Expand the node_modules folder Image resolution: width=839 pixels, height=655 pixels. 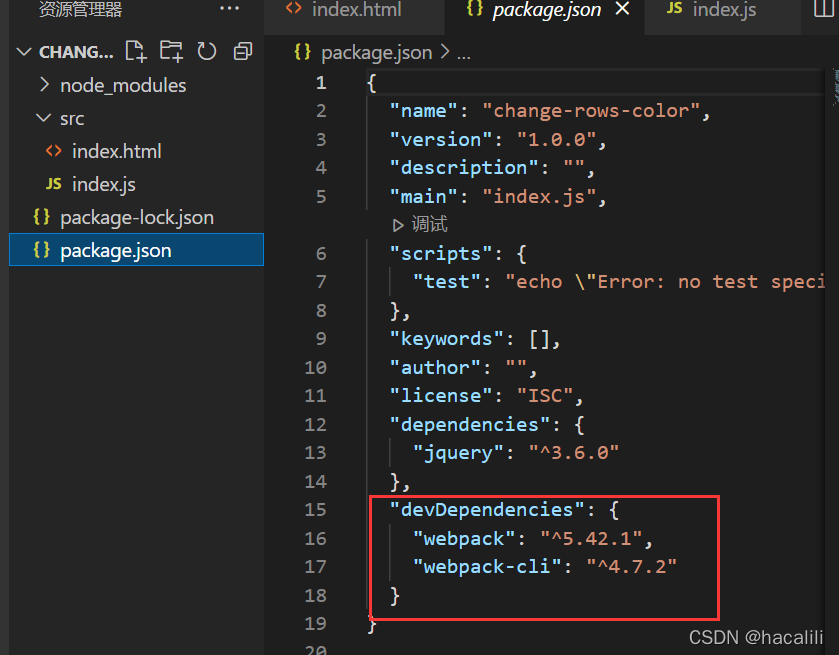[x=44, y=85]
